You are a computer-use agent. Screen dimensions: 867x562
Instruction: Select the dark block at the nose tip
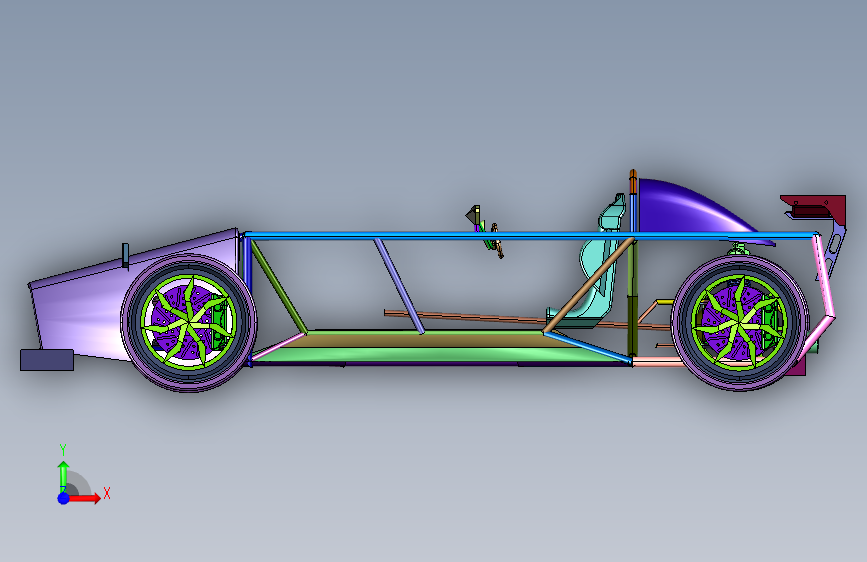47,360
